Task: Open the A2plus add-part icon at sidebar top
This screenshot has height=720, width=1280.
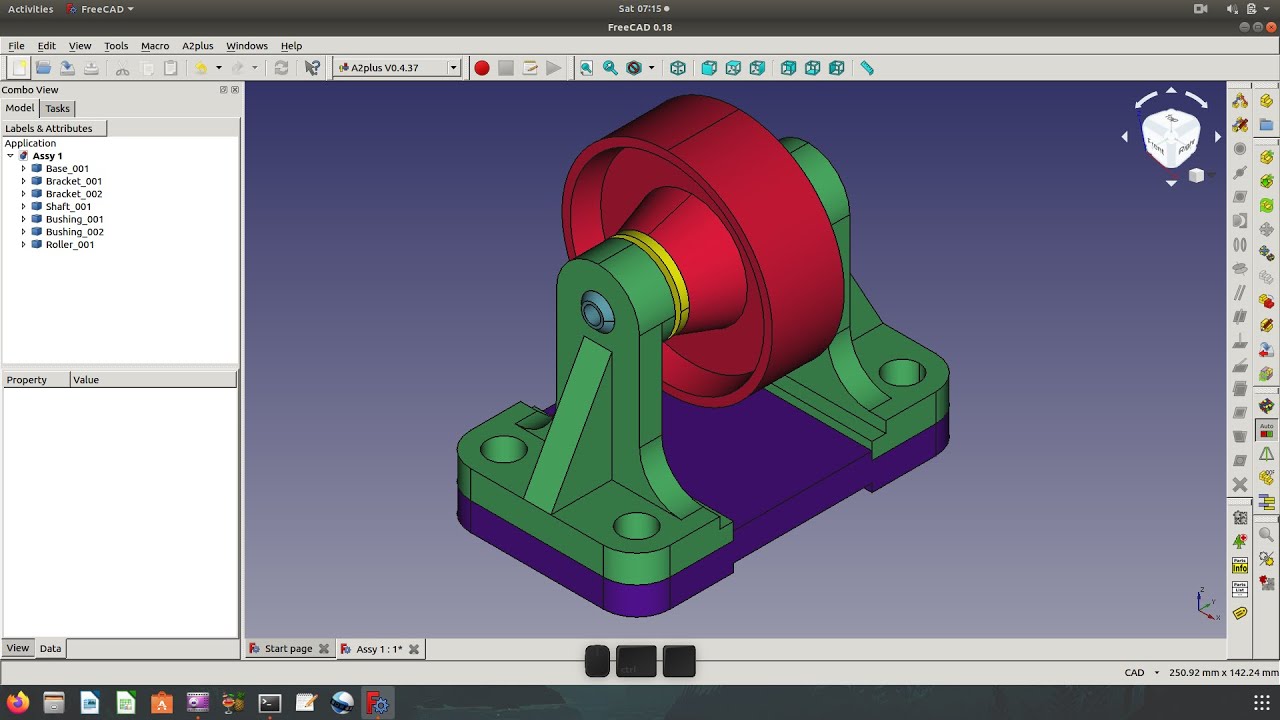Action: tap(1239, 99)
